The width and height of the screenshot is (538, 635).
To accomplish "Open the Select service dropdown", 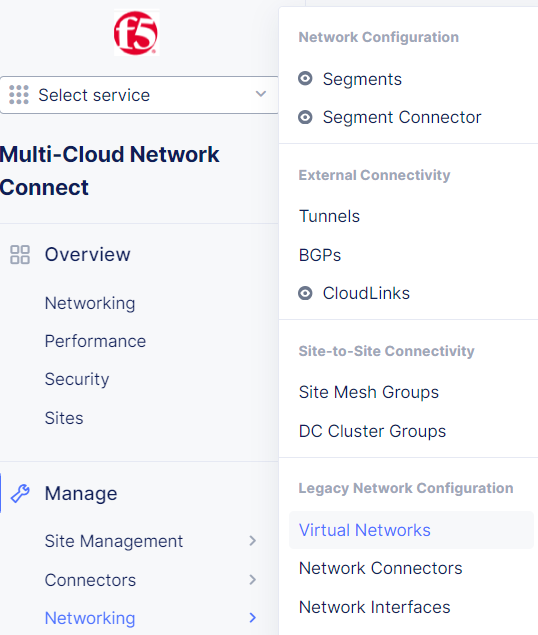I will point(139,95).
